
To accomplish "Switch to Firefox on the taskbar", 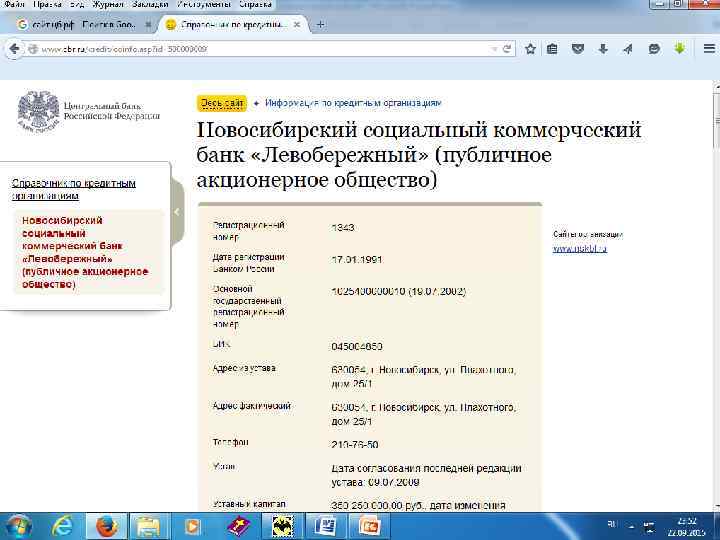I will (107, 526).
